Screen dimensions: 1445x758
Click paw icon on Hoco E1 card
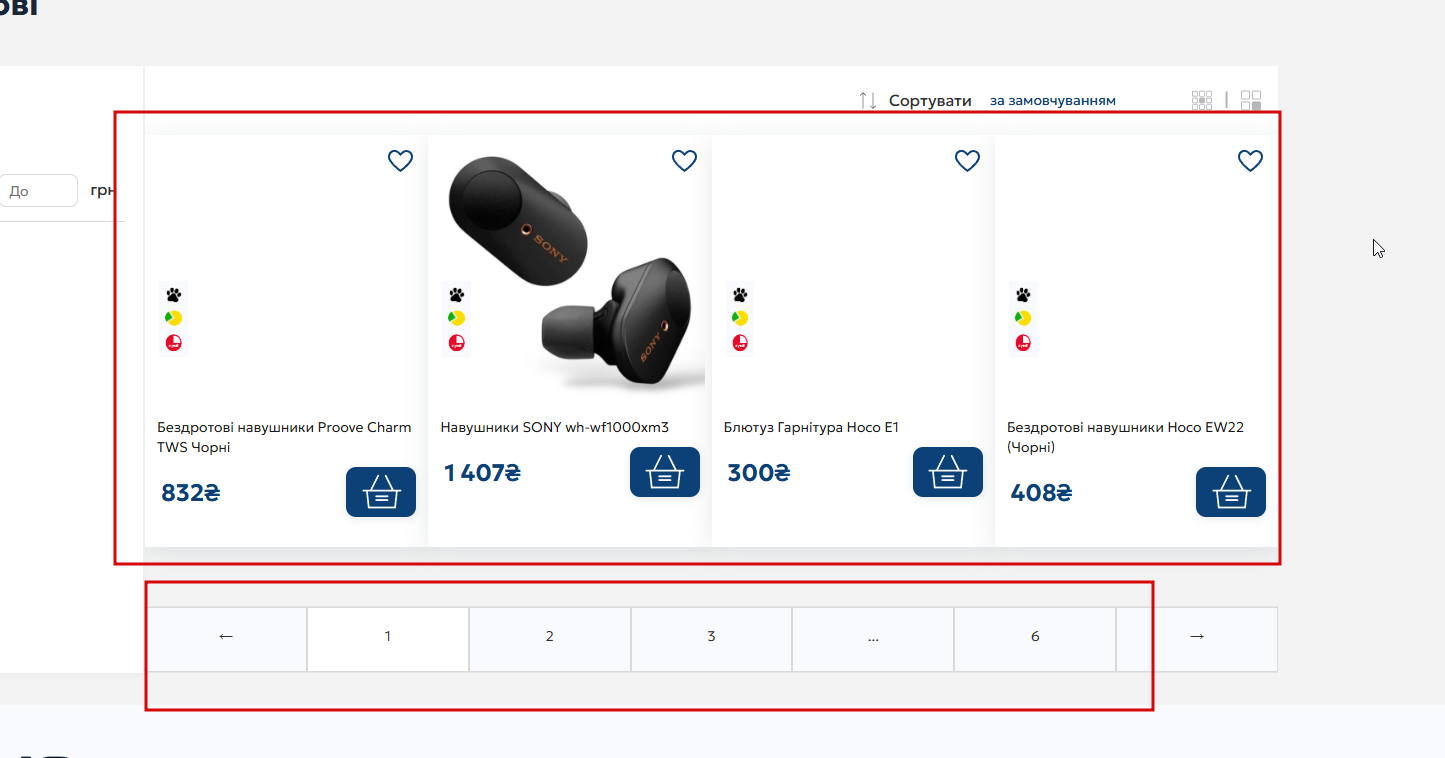[x=740, y=295]
